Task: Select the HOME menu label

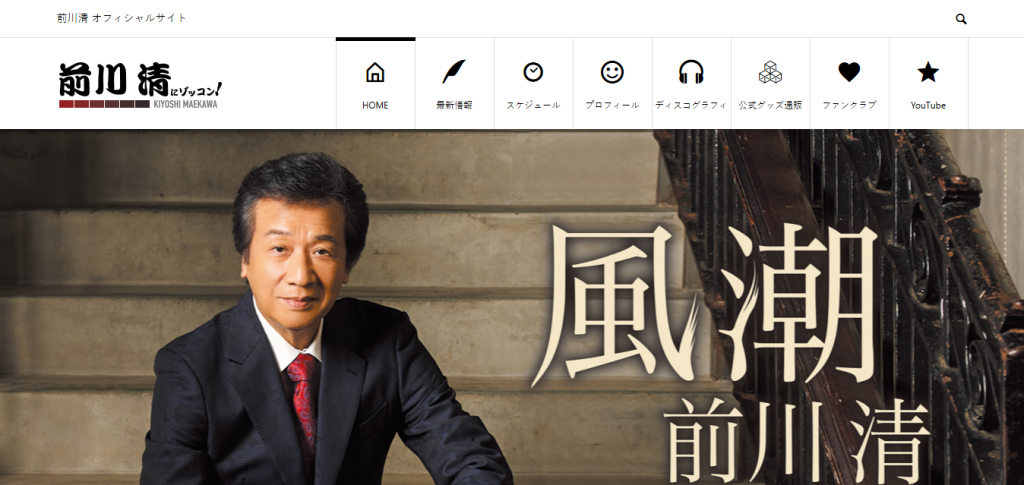Action: [x=375, y=105]
